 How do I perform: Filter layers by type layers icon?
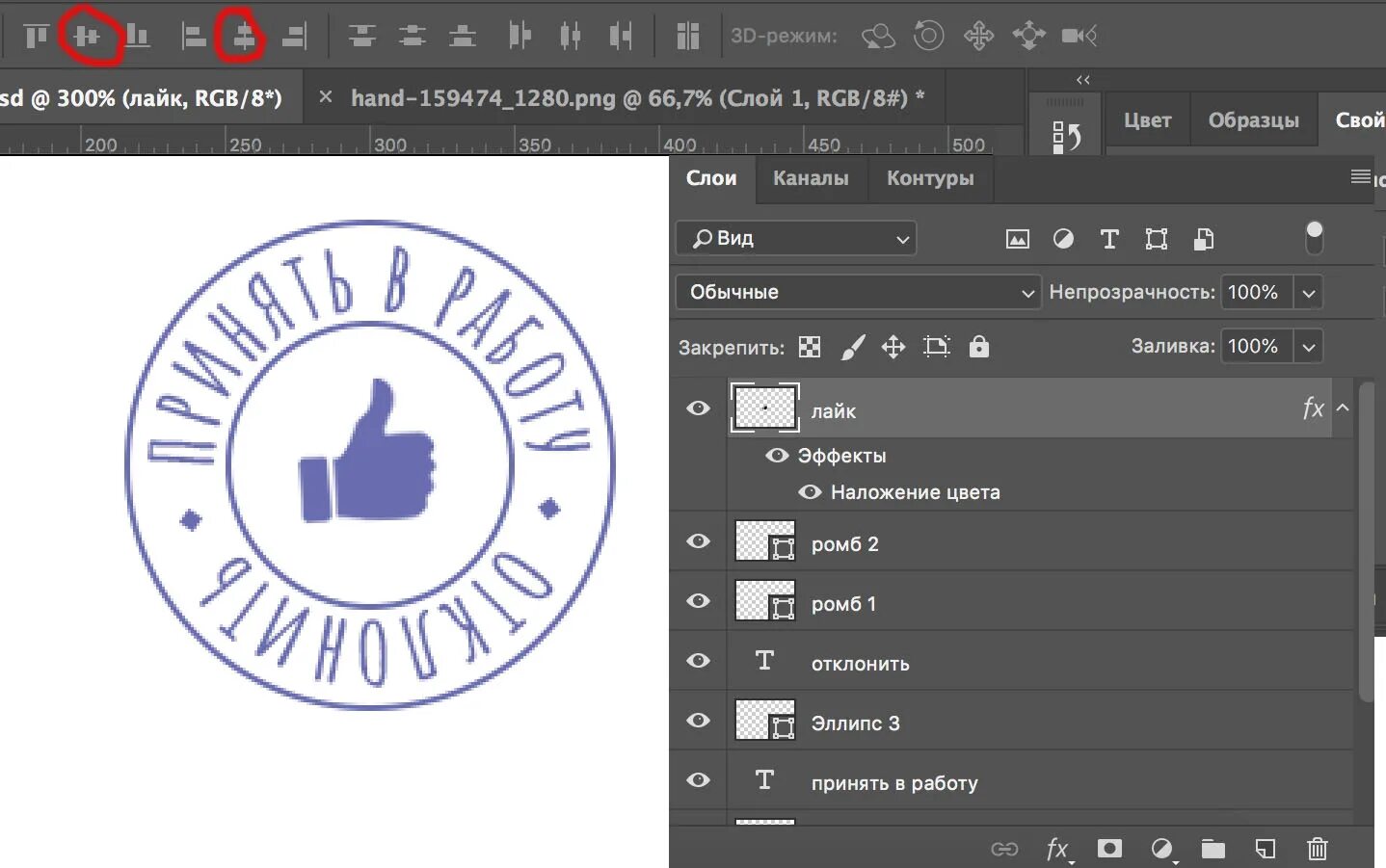pyautogui.click(x=1109, y=239)
